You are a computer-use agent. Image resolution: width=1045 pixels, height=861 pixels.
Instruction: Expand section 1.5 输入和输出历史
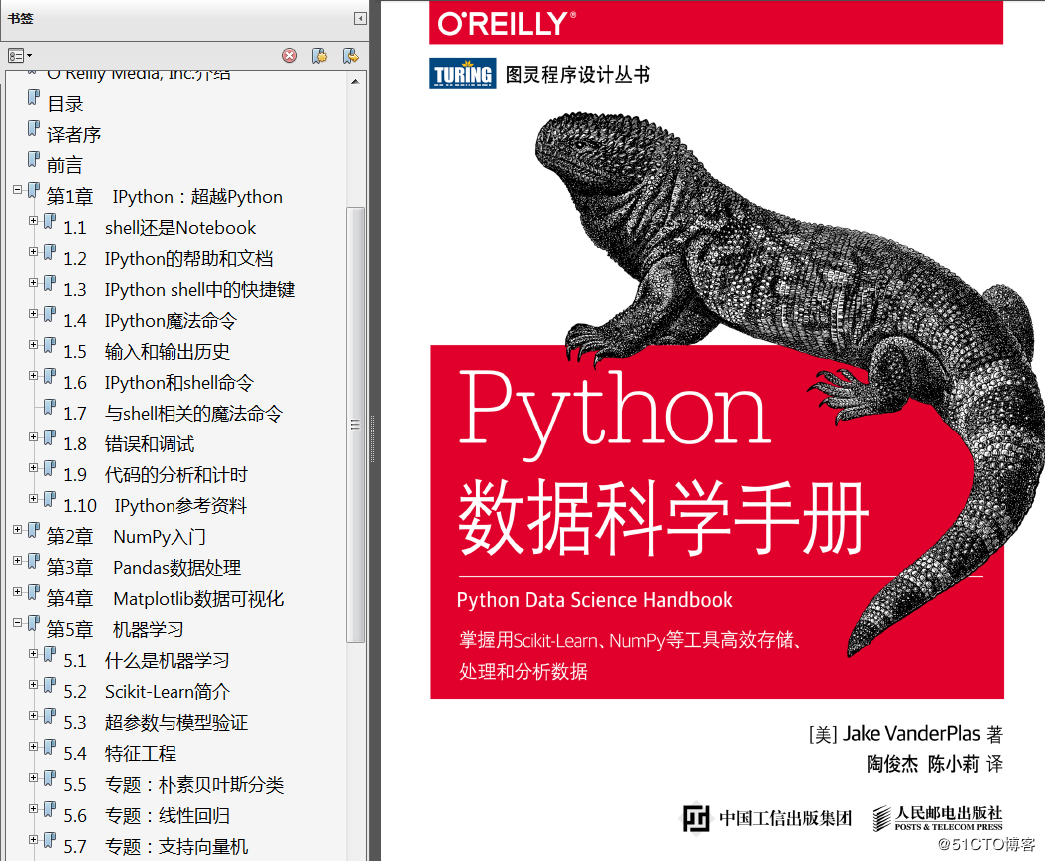pos(33,345)
